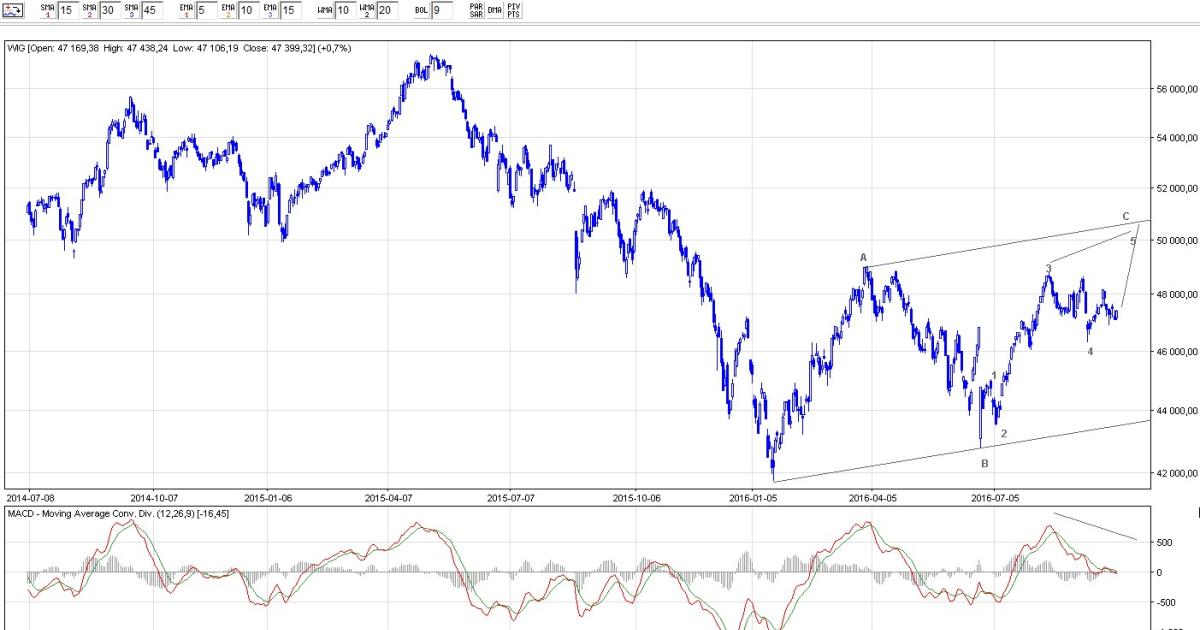
Task: Click the SMA 1 period field showing 15
Action: 66,10
